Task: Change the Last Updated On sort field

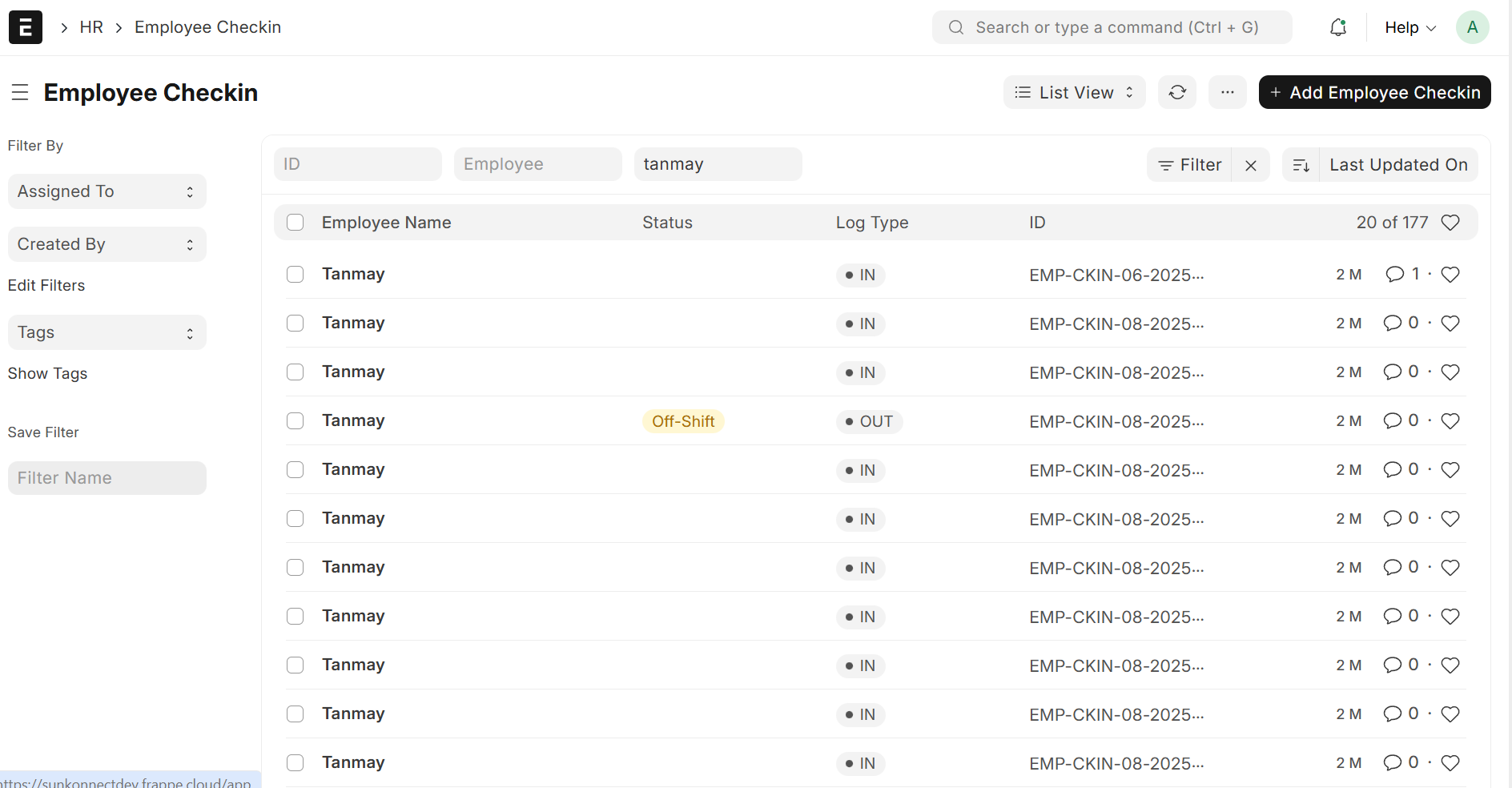Action: (1398, 165)
